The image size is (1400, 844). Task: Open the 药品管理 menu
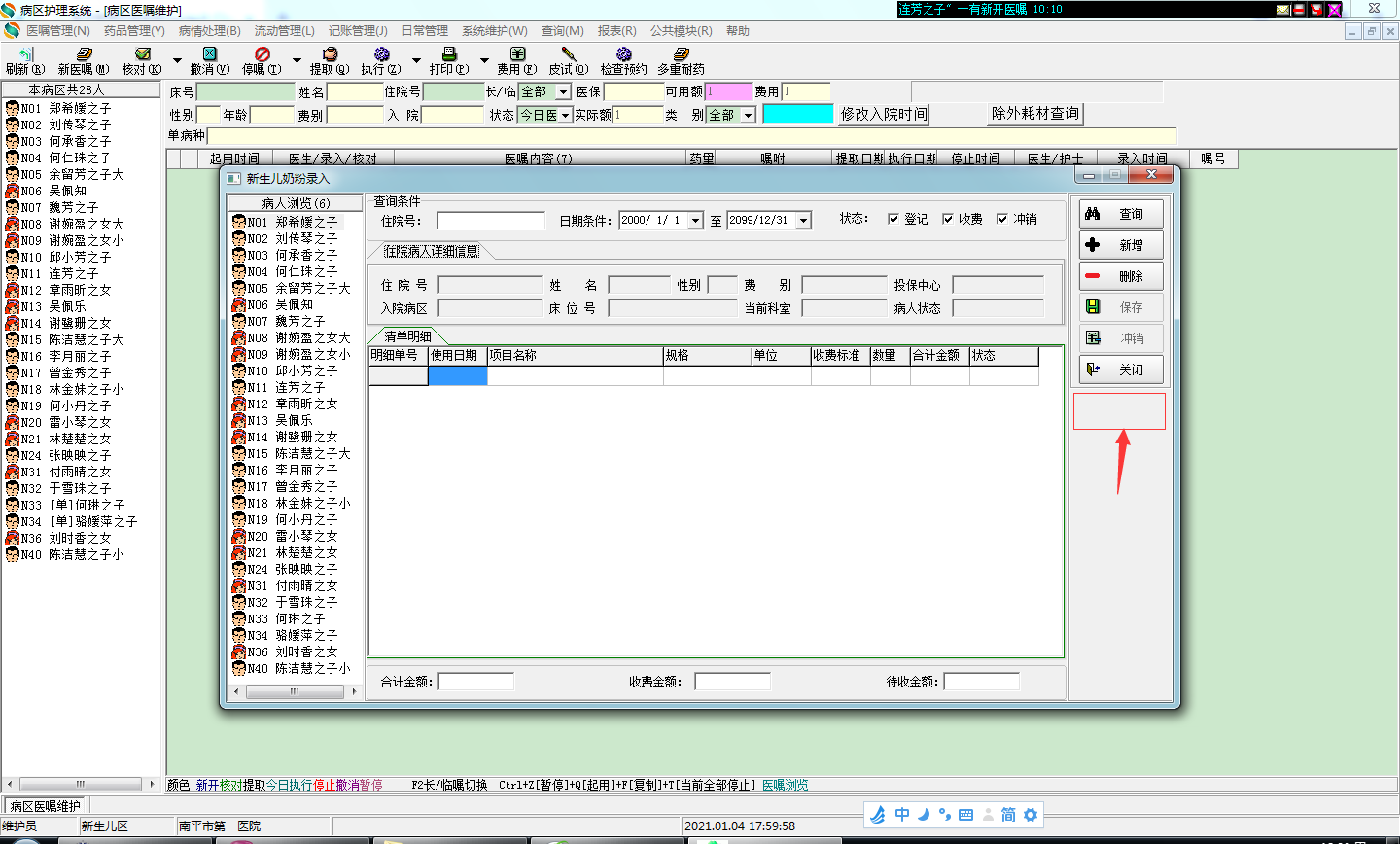(134, 31)
